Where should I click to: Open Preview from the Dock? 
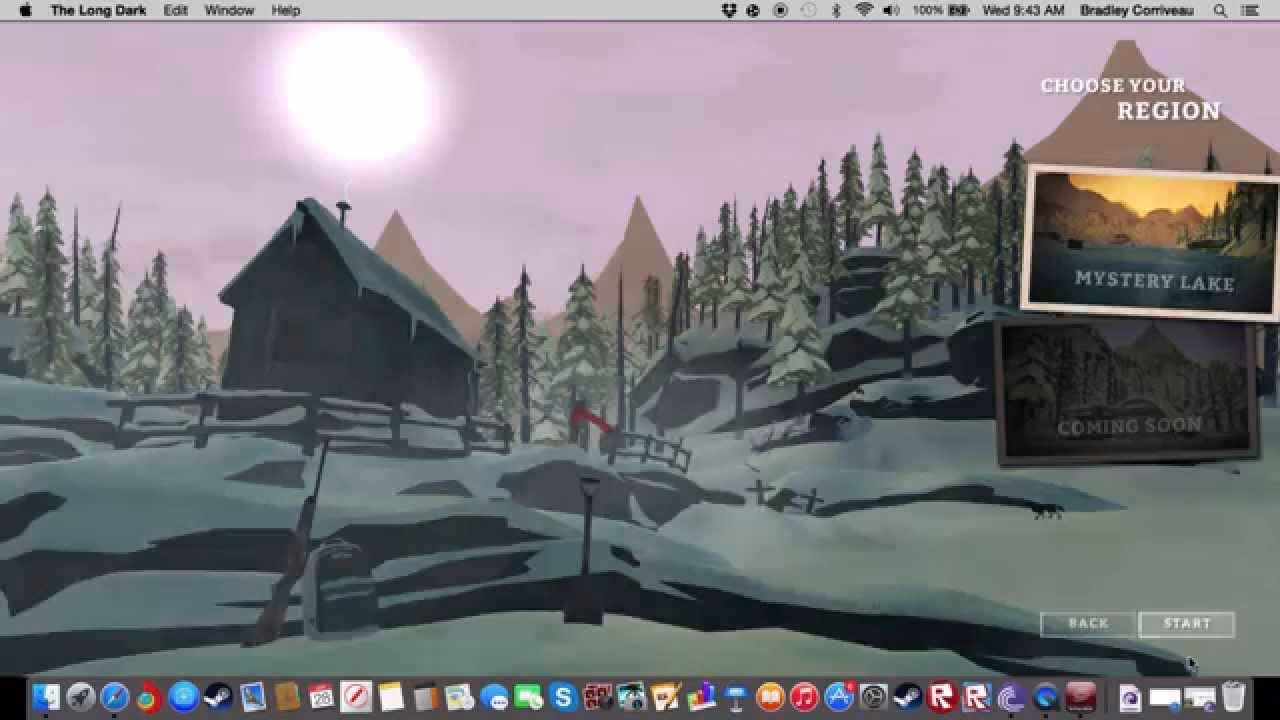point(253,696)
